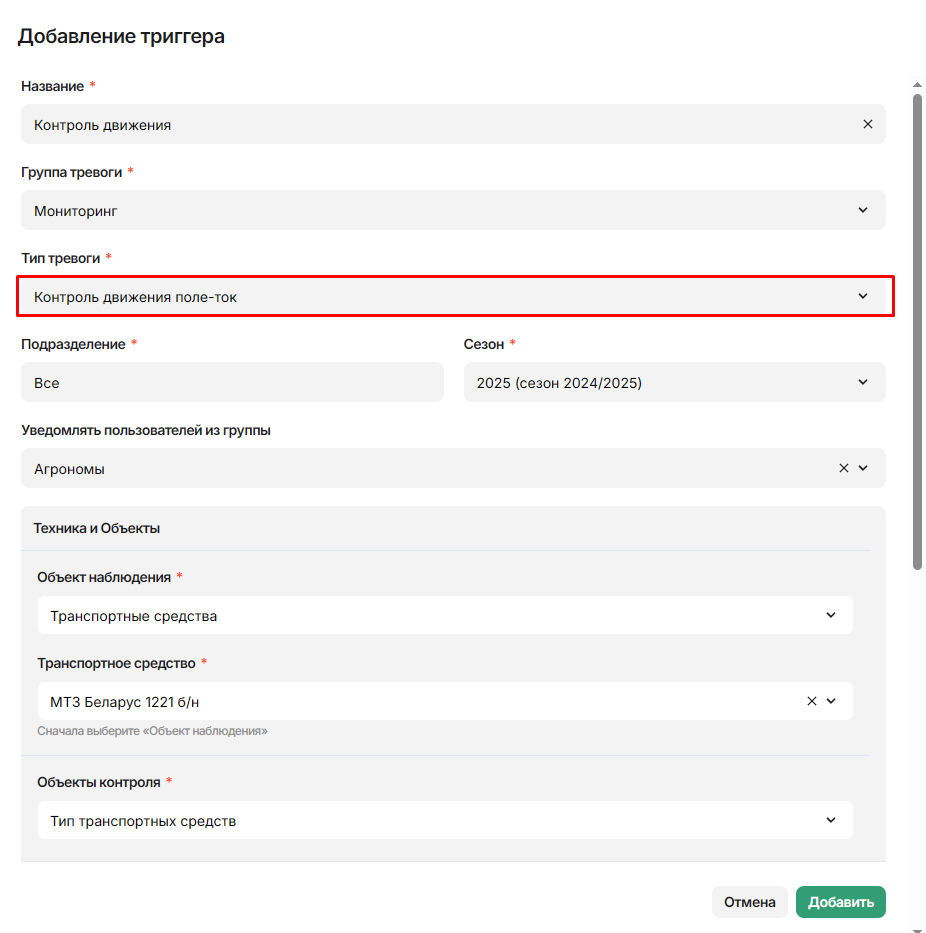
Task: Click the chevron in the Группа тревоги field
Action: tap(863, 211)
